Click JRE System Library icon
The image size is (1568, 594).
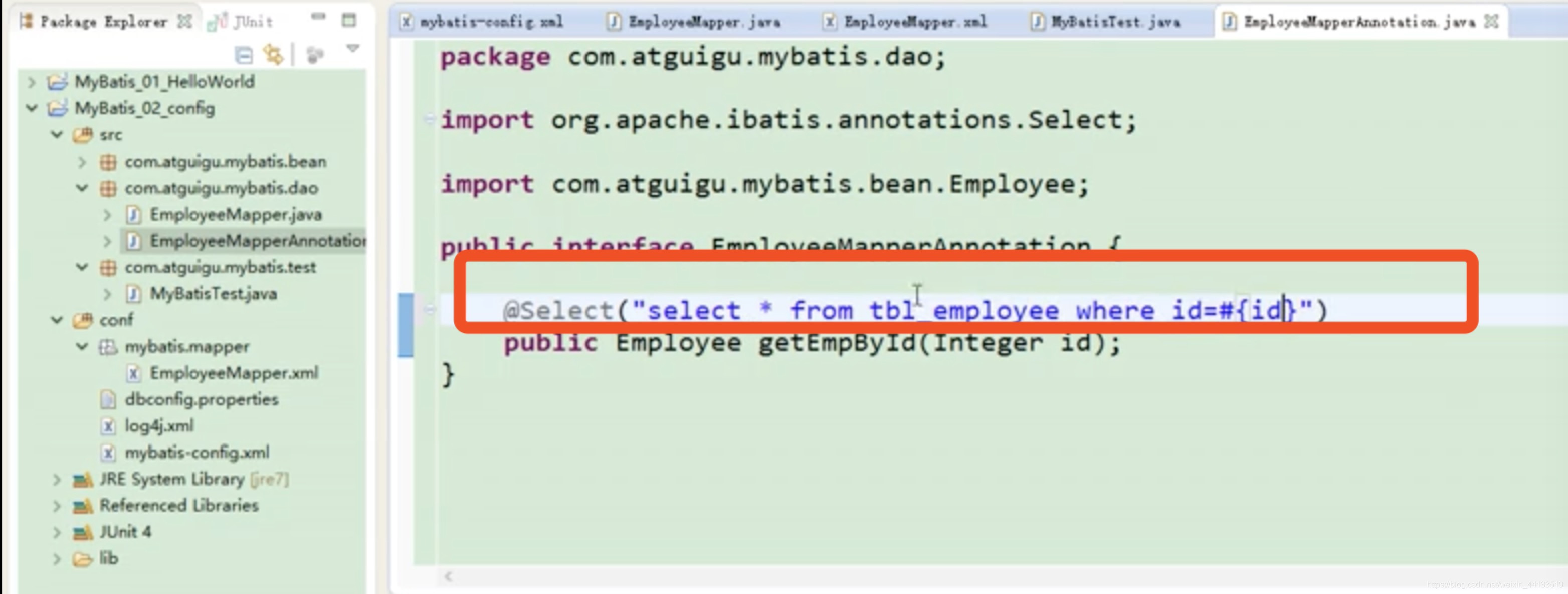[x=83, y=480]
